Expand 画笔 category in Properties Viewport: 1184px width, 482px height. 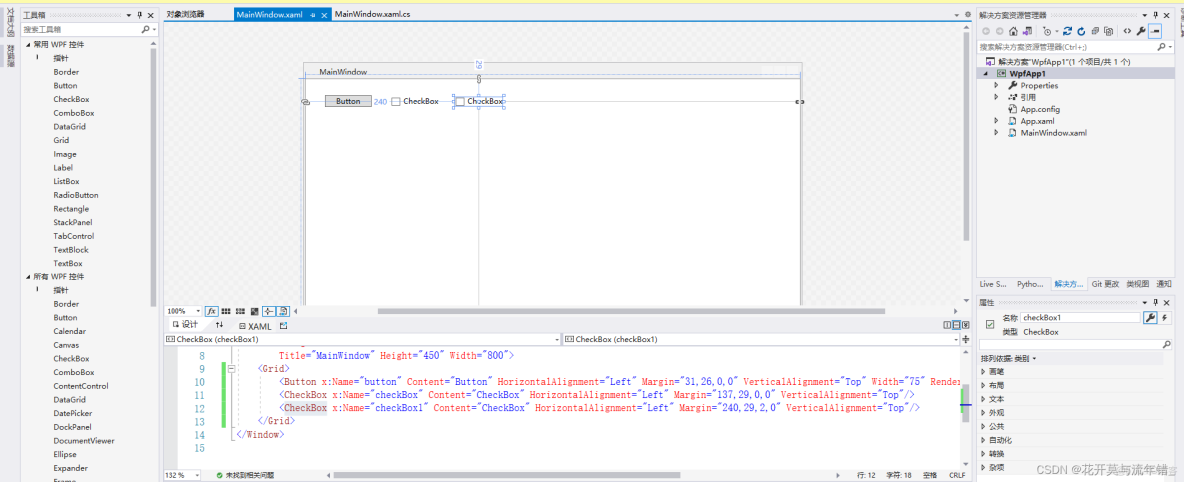click(982, 372)
